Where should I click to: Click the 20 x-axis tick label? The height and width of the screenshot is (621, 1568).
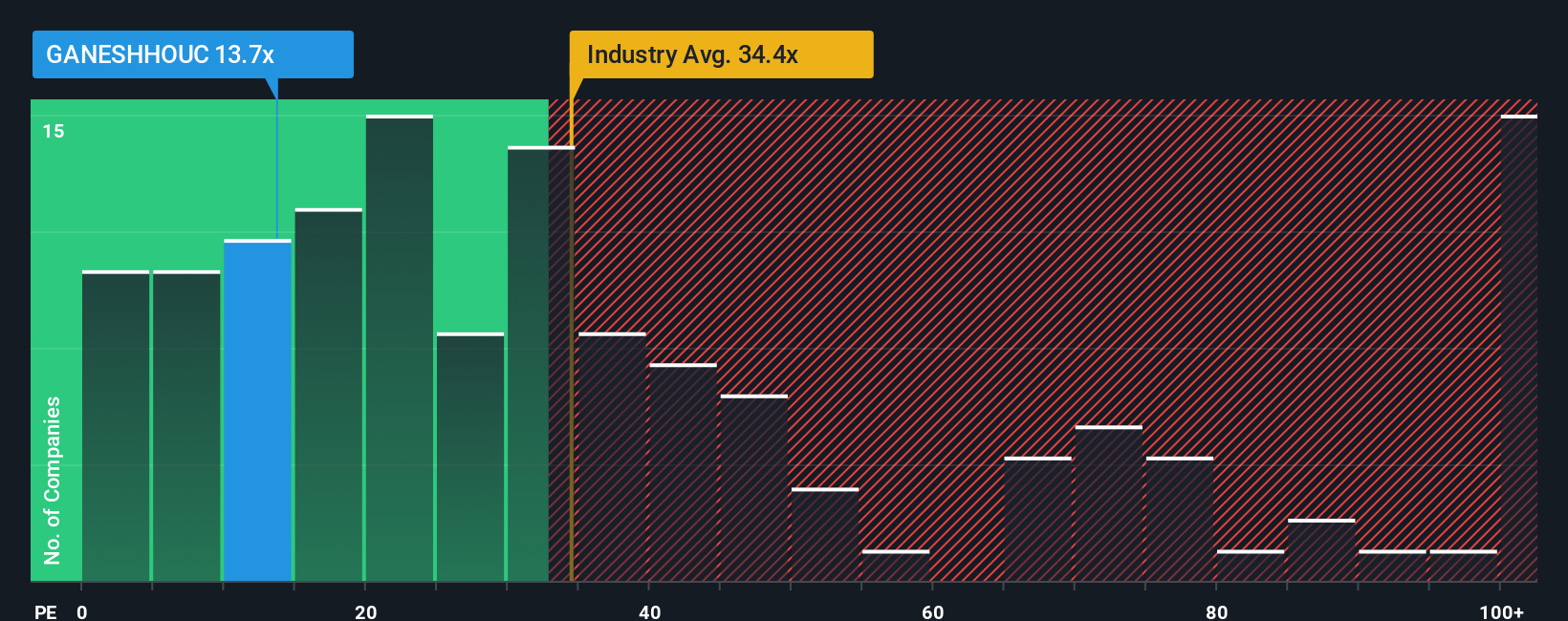[365, 611]
